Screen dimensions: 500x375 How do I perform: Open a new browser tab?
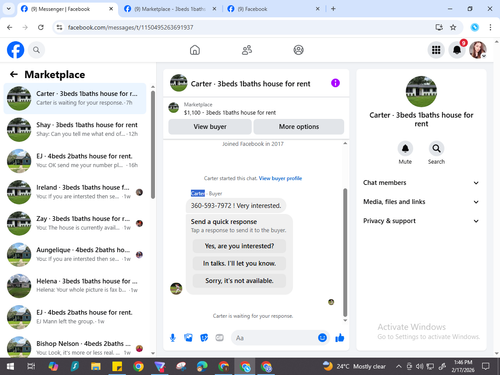click(x=333, y=9)
